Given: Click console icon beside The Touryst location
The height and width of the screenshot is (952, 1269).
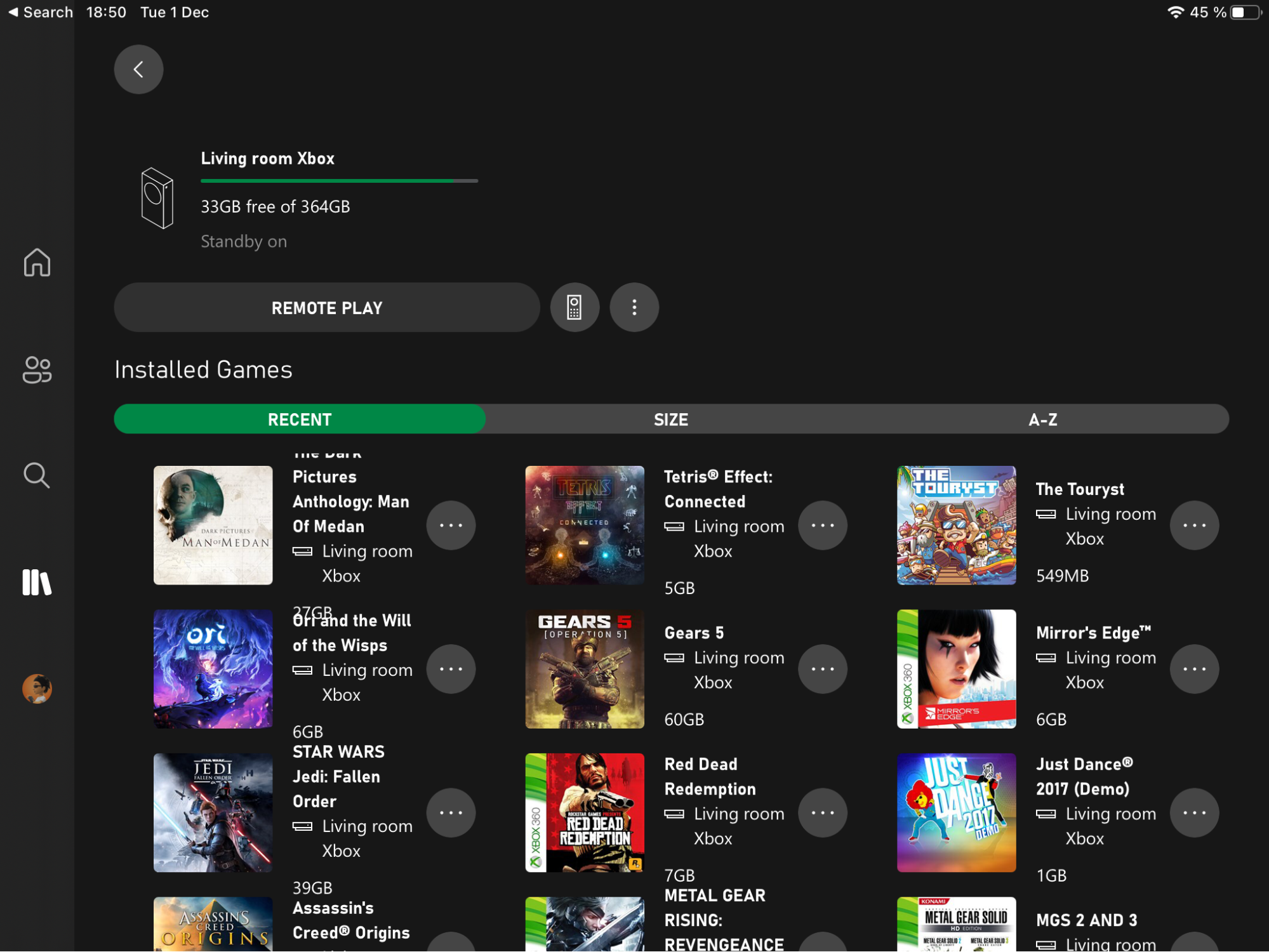Looking at the screenshot, I should tap(1046, 514).
